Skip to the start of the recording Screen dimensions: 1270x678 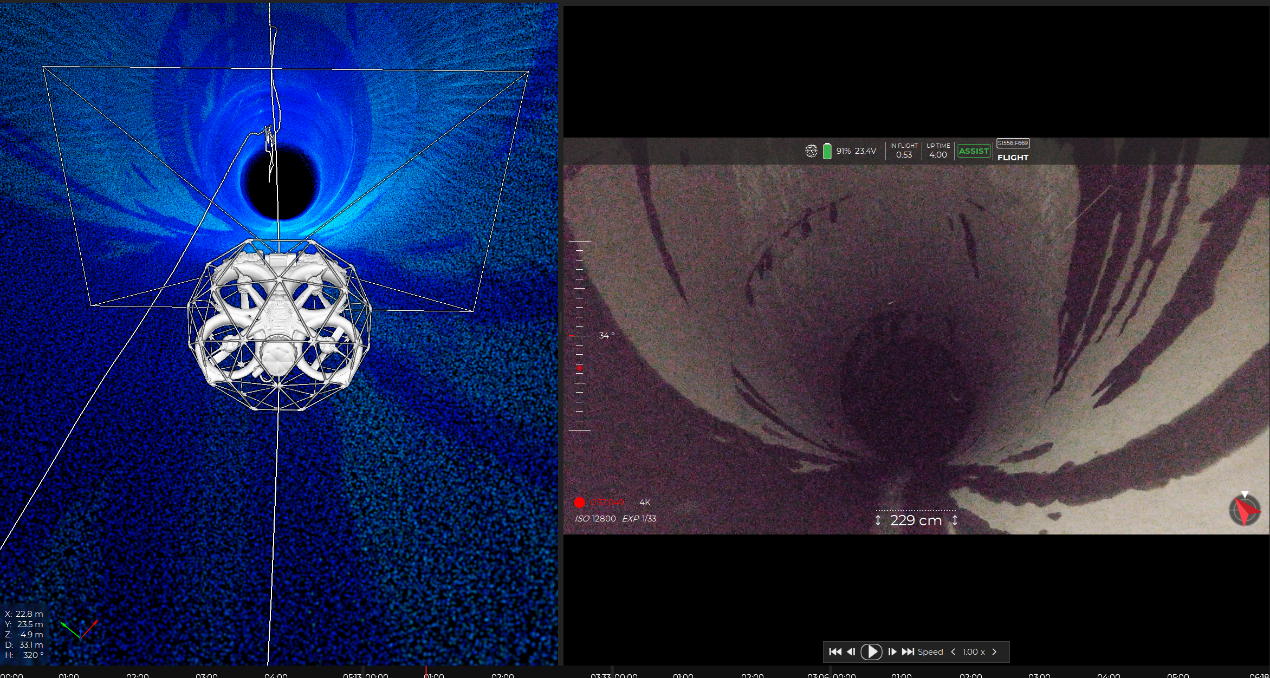tap(835, 651)
